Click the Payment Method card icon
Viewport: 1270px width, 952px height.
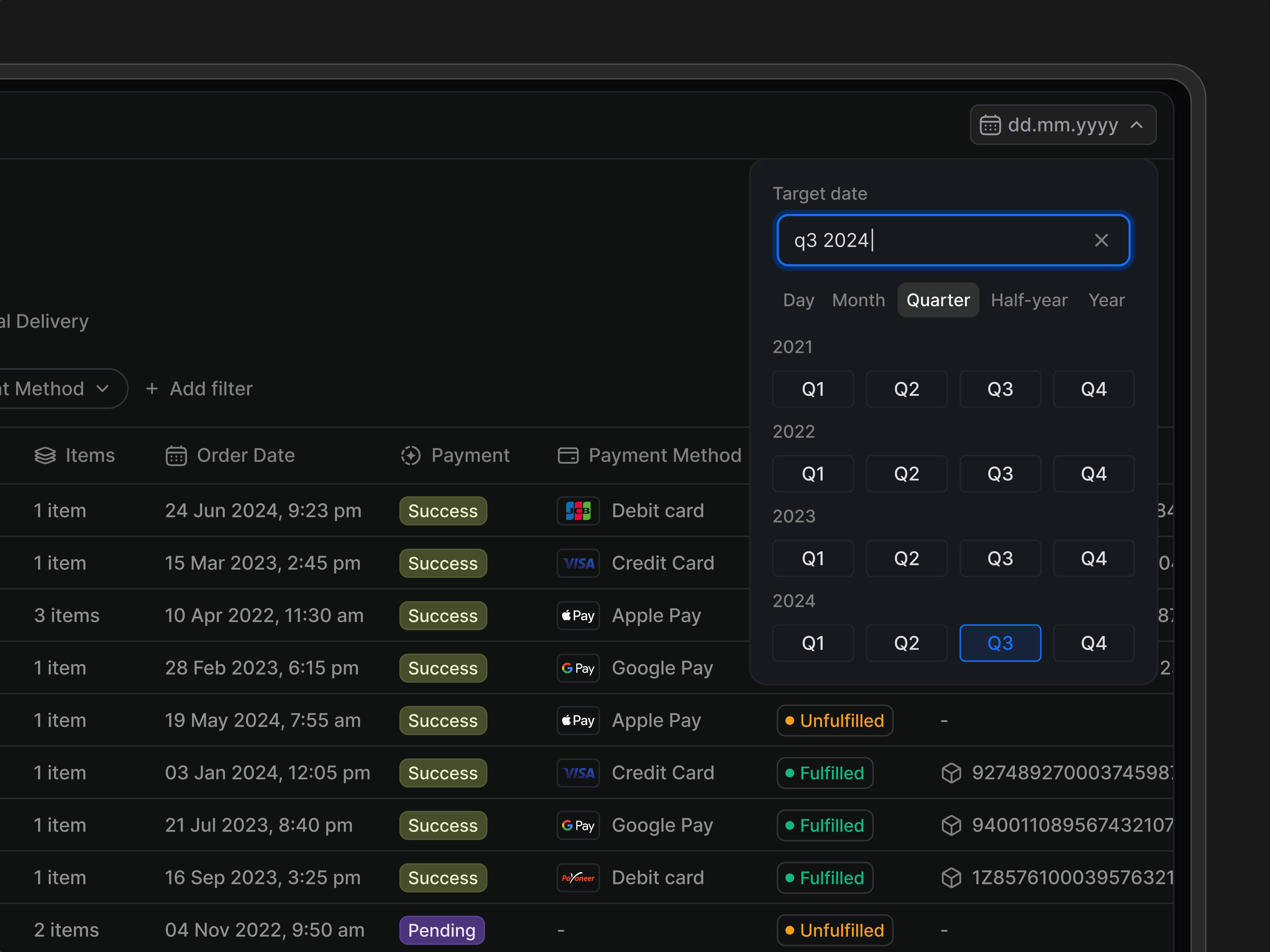[568, 455]
